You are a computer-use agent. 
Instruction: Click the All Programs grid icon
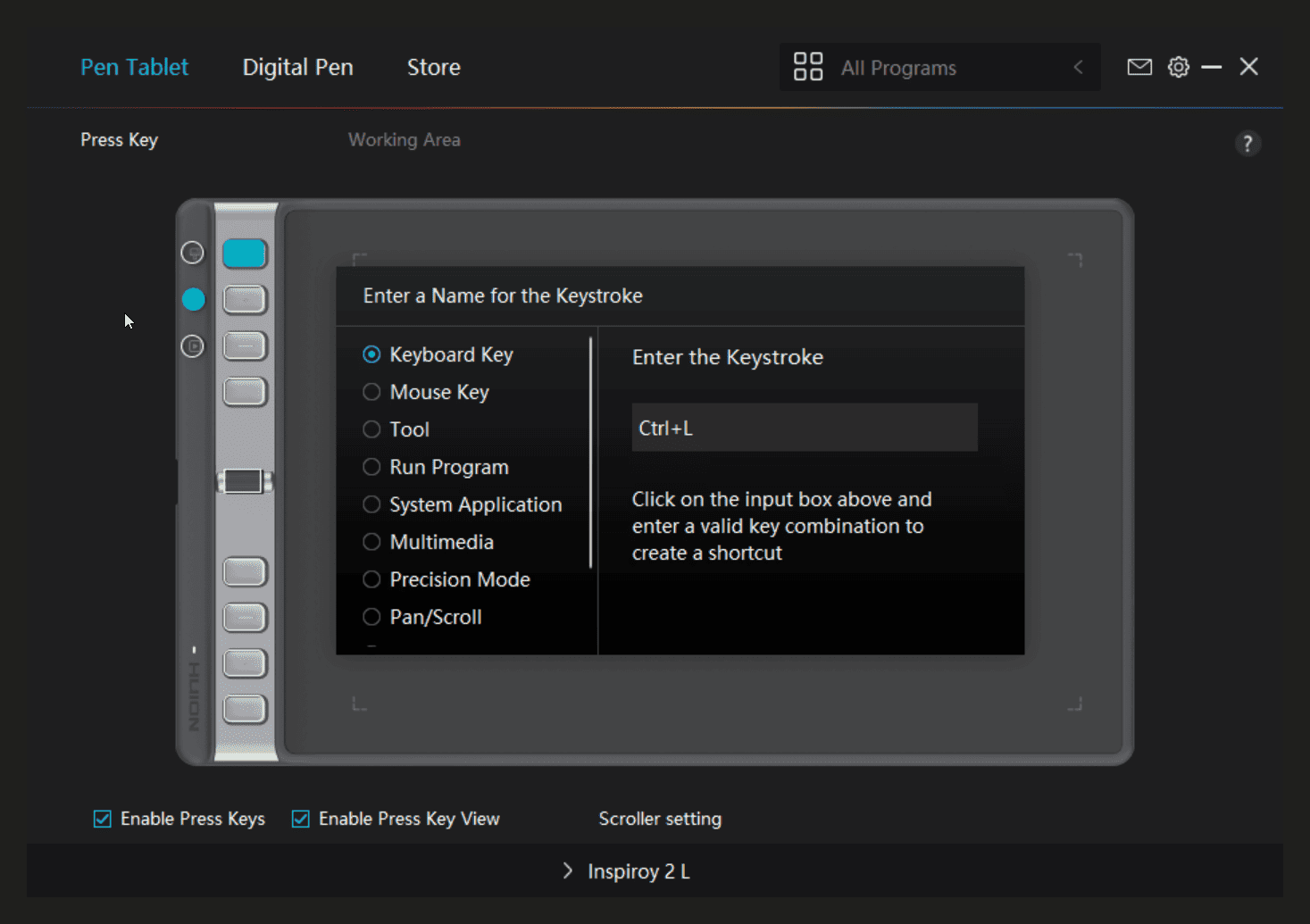808,67
